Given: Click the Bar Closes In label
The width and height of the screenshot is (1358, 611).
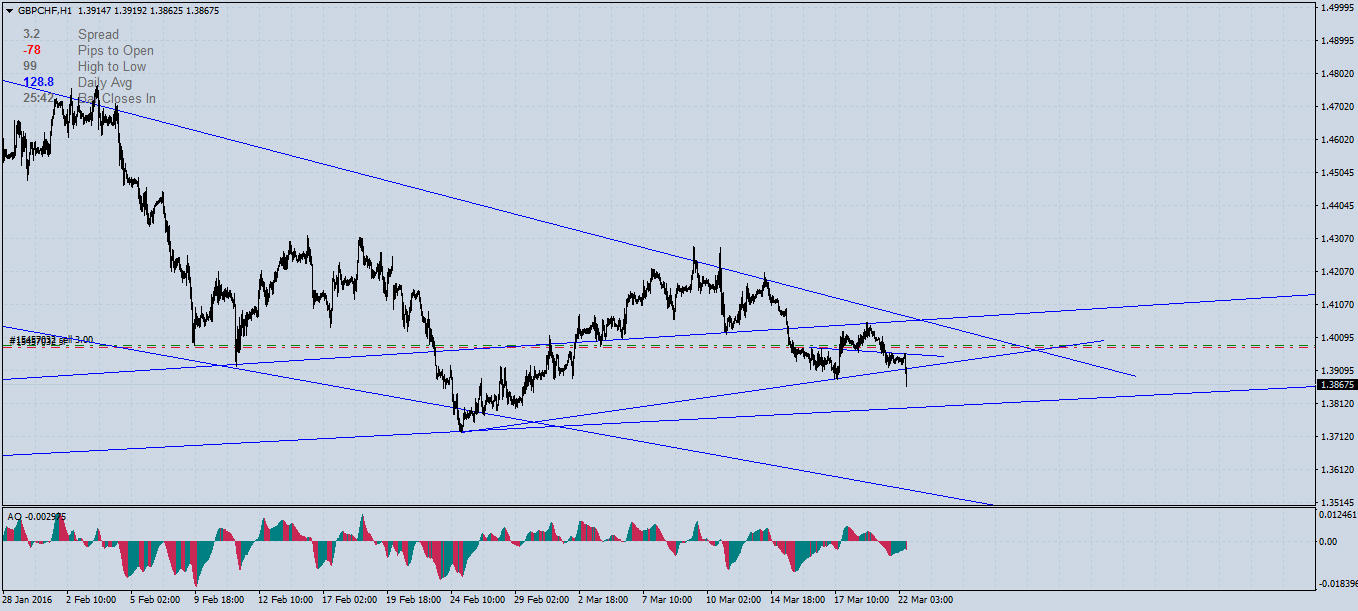Looking at the screenshot, I should (x=117, y=99).
